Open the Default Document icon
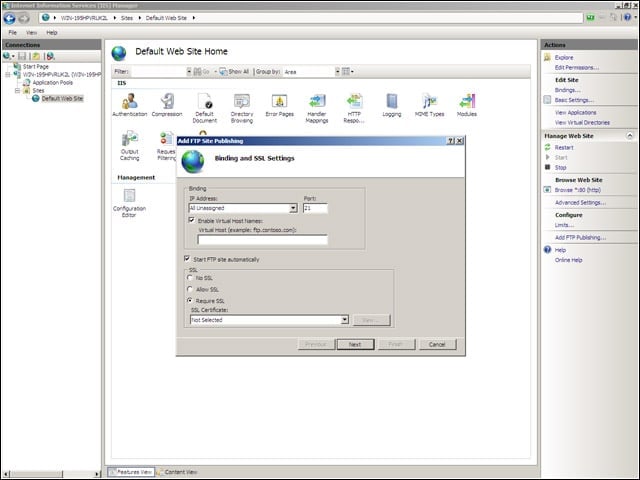The height and width of the screenshot is (480, 640). [204, 108]
